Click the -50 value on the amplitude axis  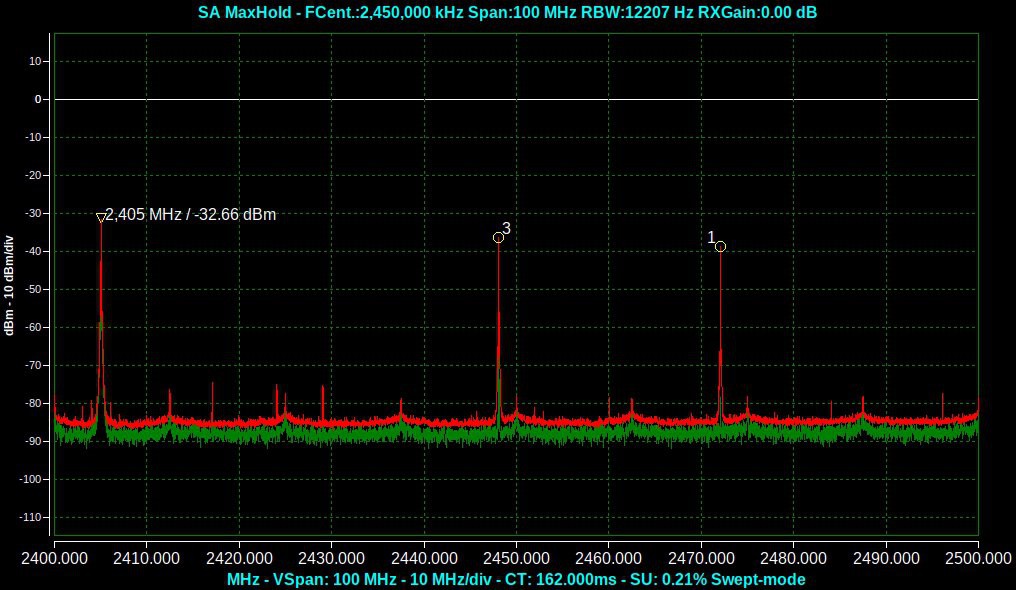(35, 289)
